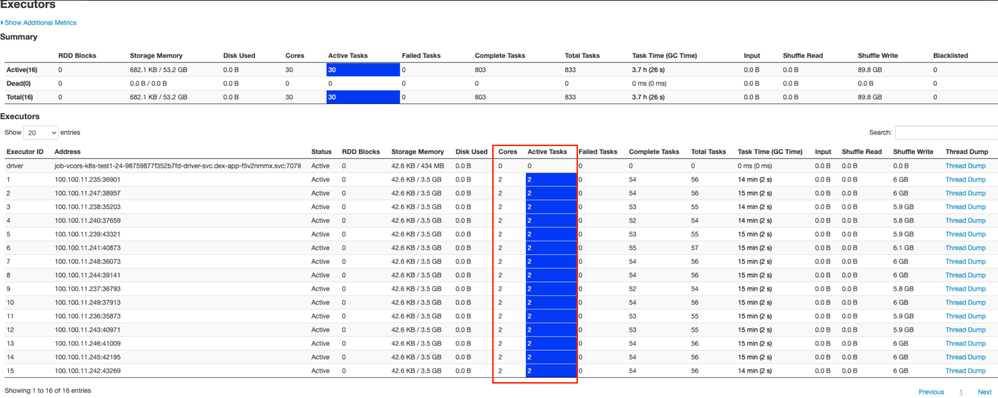The image size is (998, 398).
Task: Sort executors table by Active Tasks header
Action: coord(547,152)
